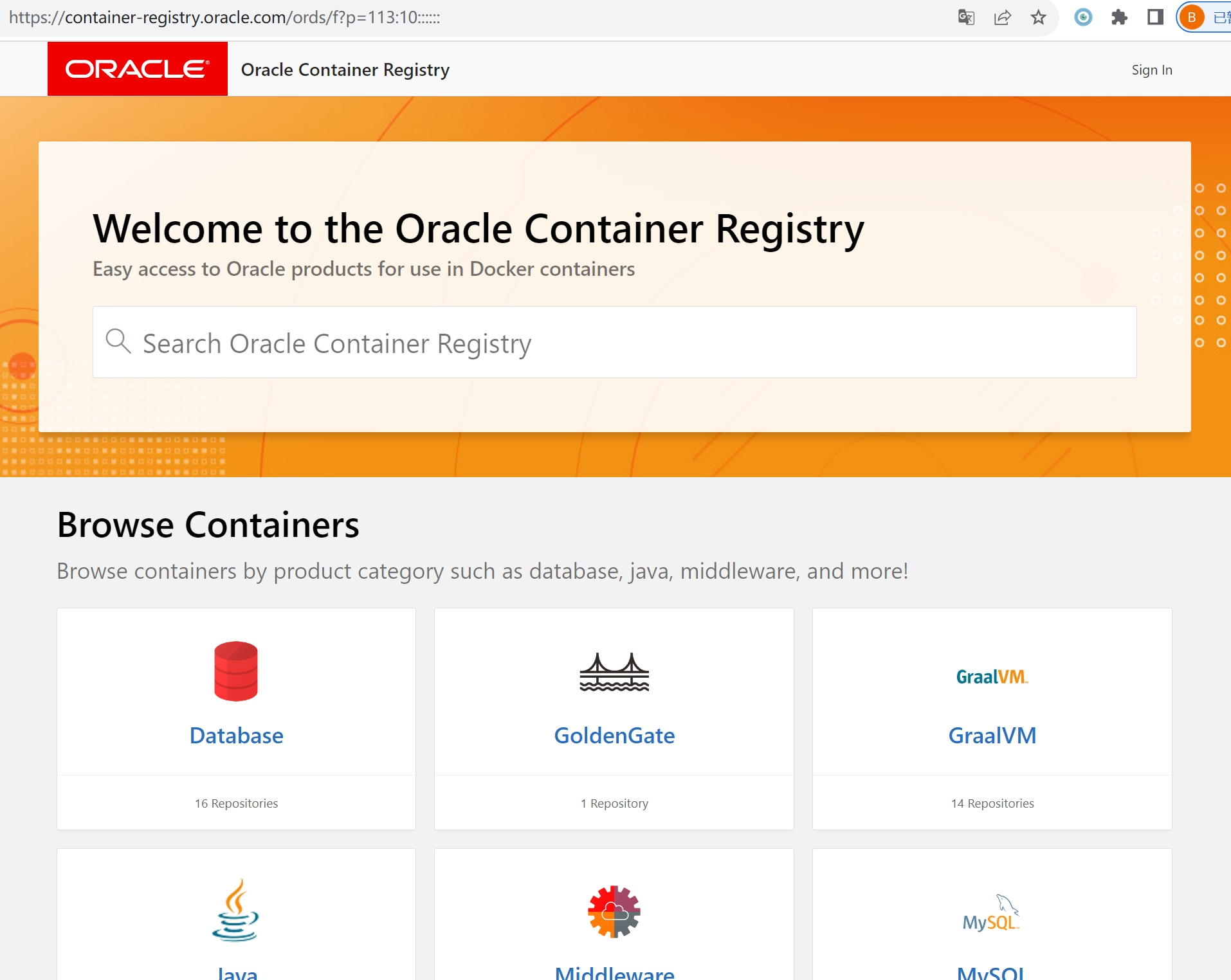
Task: Open Google Translate from the toolbar
Action: point(965,17)
